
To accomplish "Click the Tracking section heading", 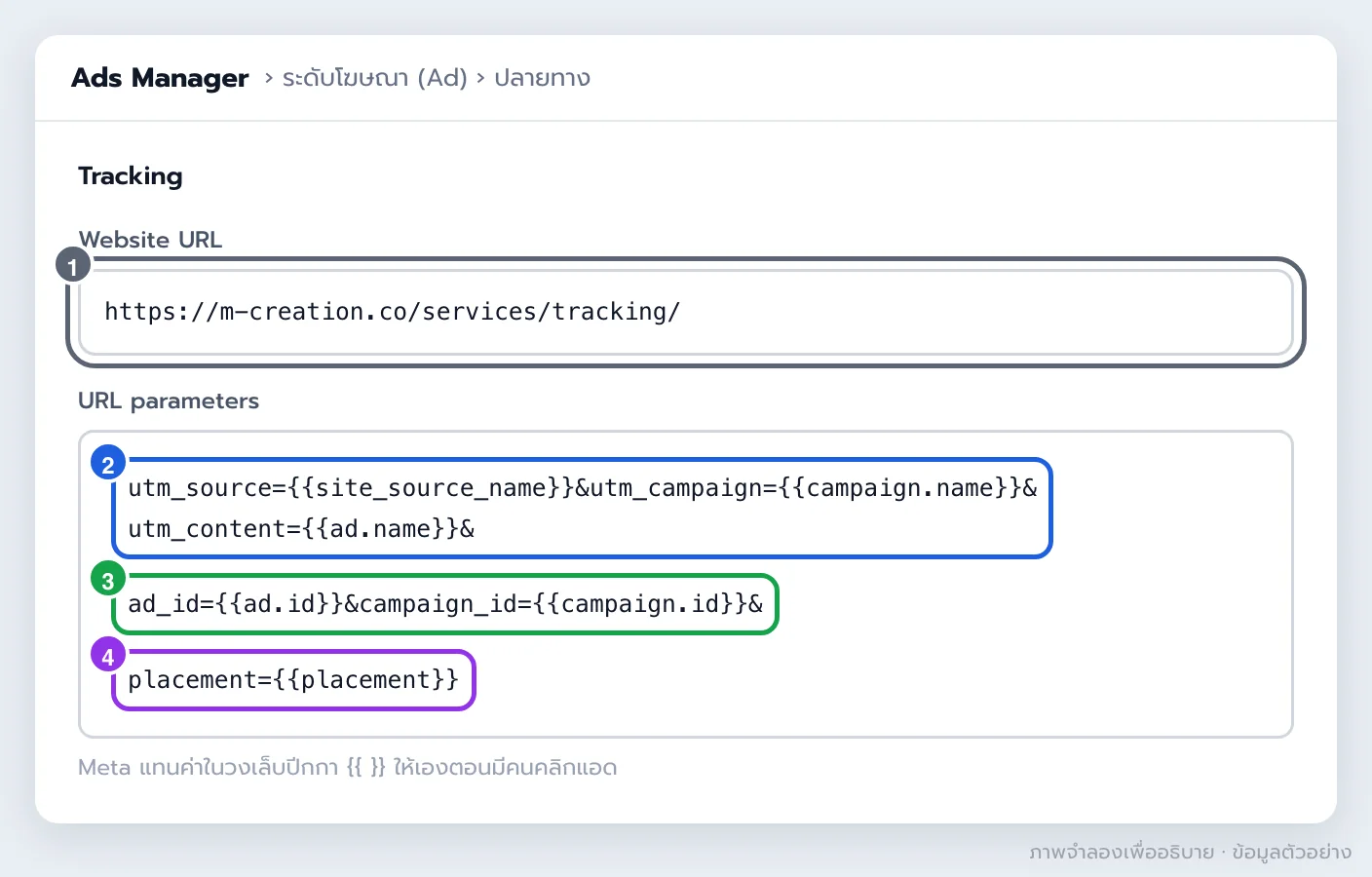I will click(x=131, y=176).
